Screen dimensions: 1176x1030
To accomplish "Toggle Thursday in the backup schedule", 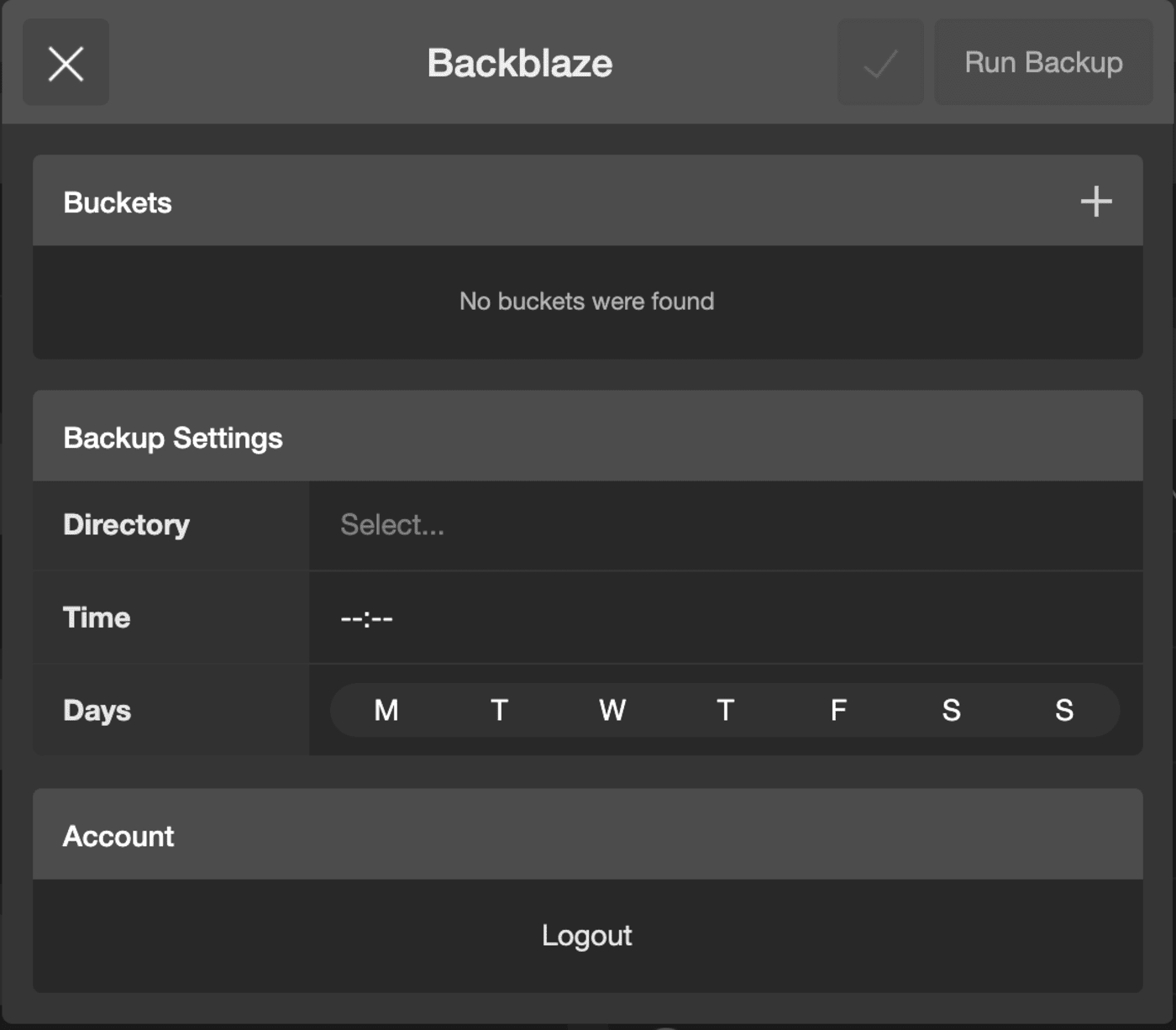I will (x=725, y=710).
